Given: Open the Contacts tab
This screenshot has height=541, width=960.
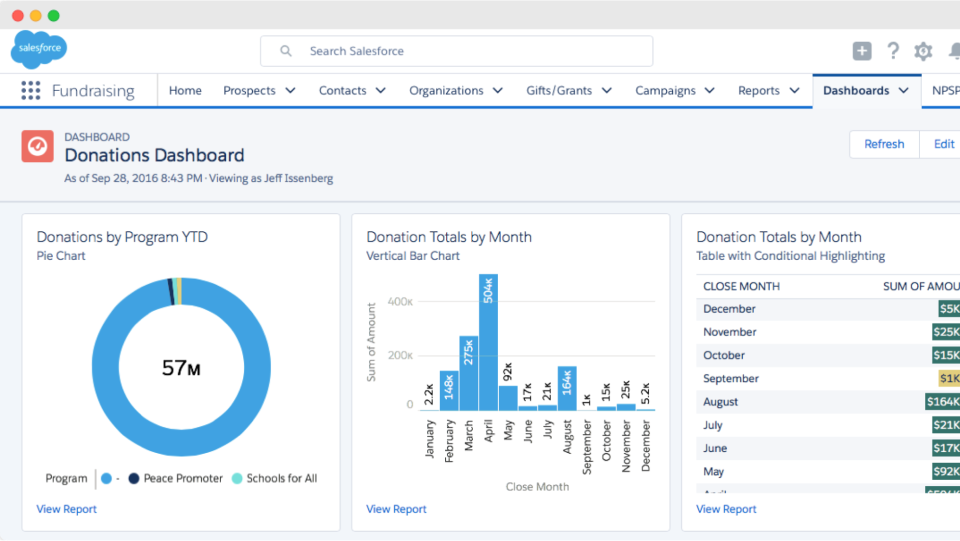Looking at the screenshot, I should (x=342, y=91).
